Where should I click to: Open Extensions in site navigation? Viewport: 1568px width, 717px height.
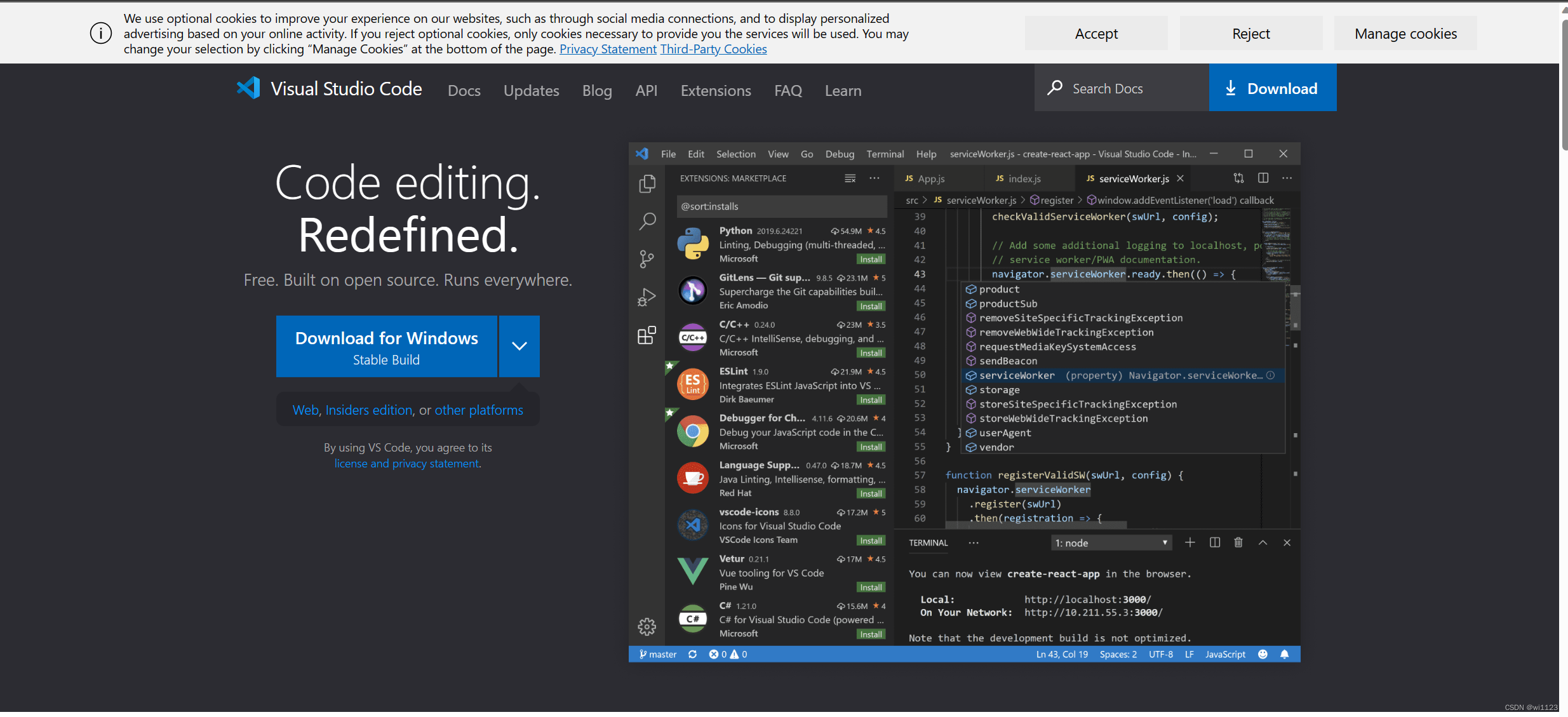[x=716, y=91]
